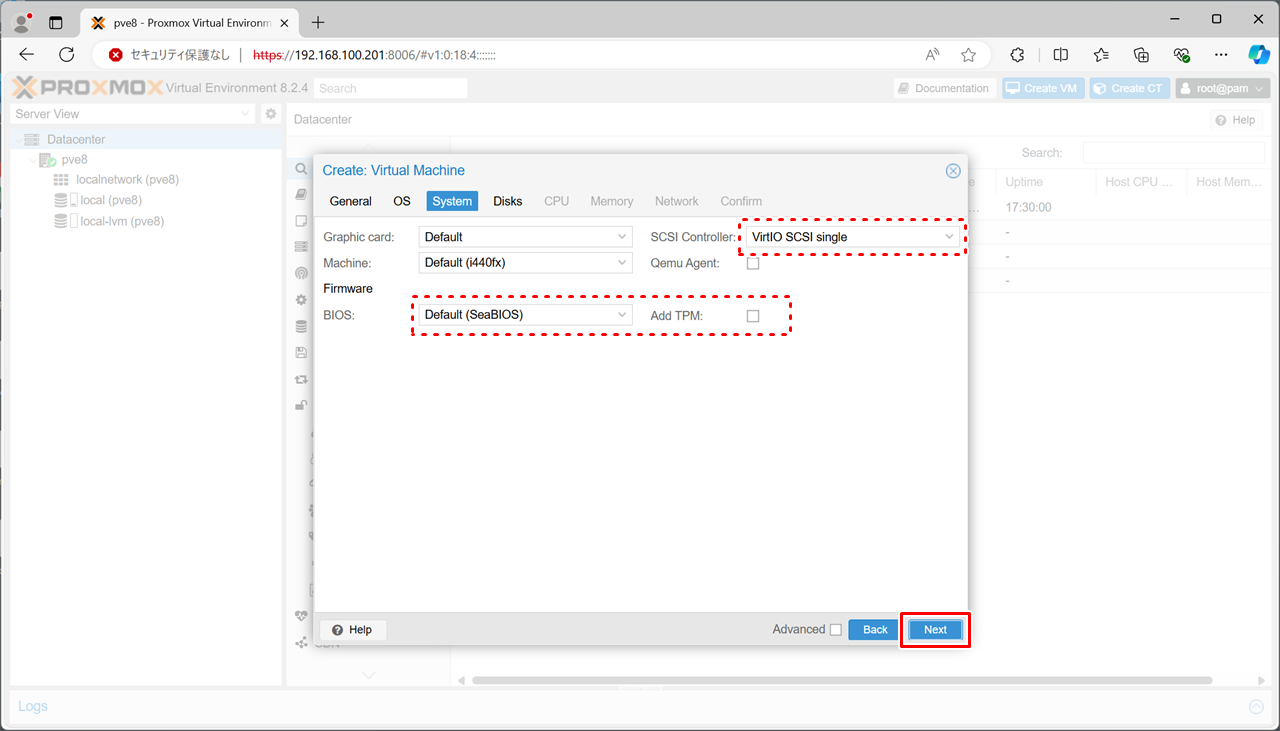Click the browser refresh icon
The height and width of the screenshot is (731, 1280).
(x=67, y=55)
